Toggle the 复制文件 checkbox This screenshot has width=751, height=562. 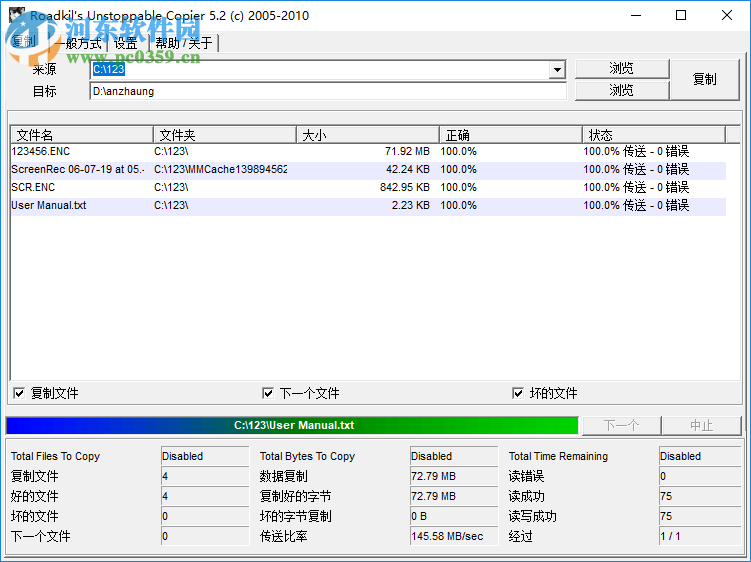click(x=19, y=393)
